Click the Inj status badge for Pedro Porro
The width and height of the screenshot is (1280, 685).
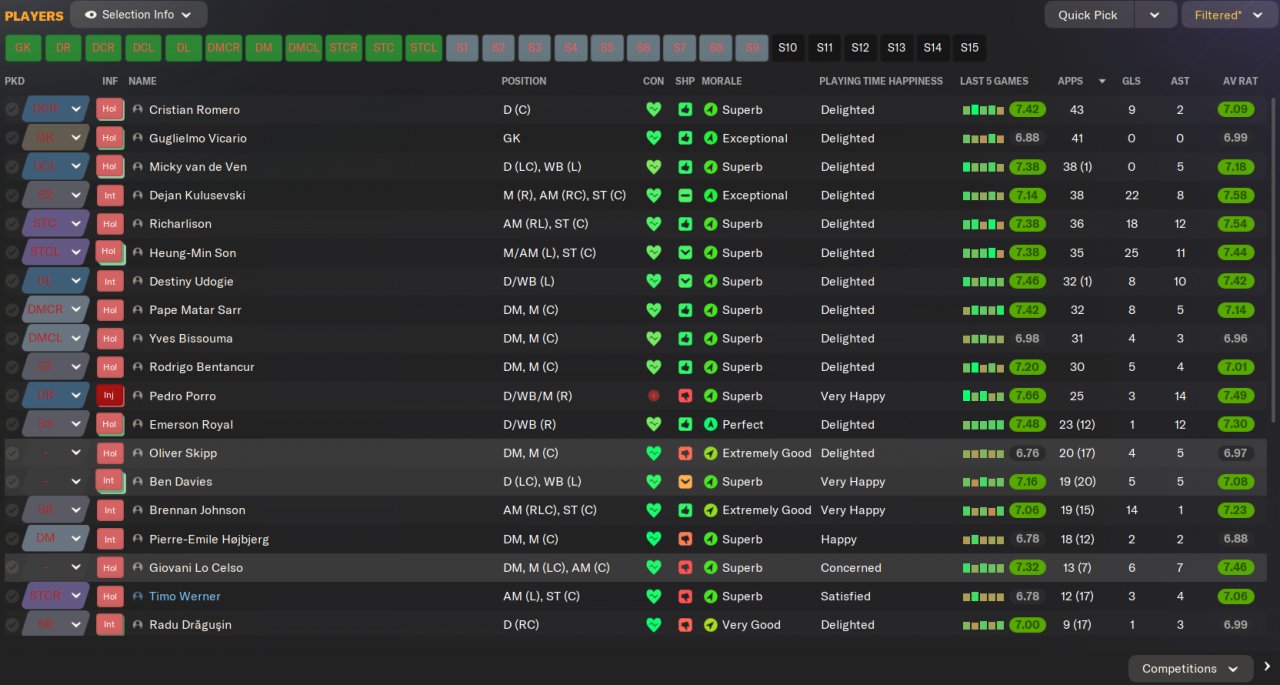(109, 396)
